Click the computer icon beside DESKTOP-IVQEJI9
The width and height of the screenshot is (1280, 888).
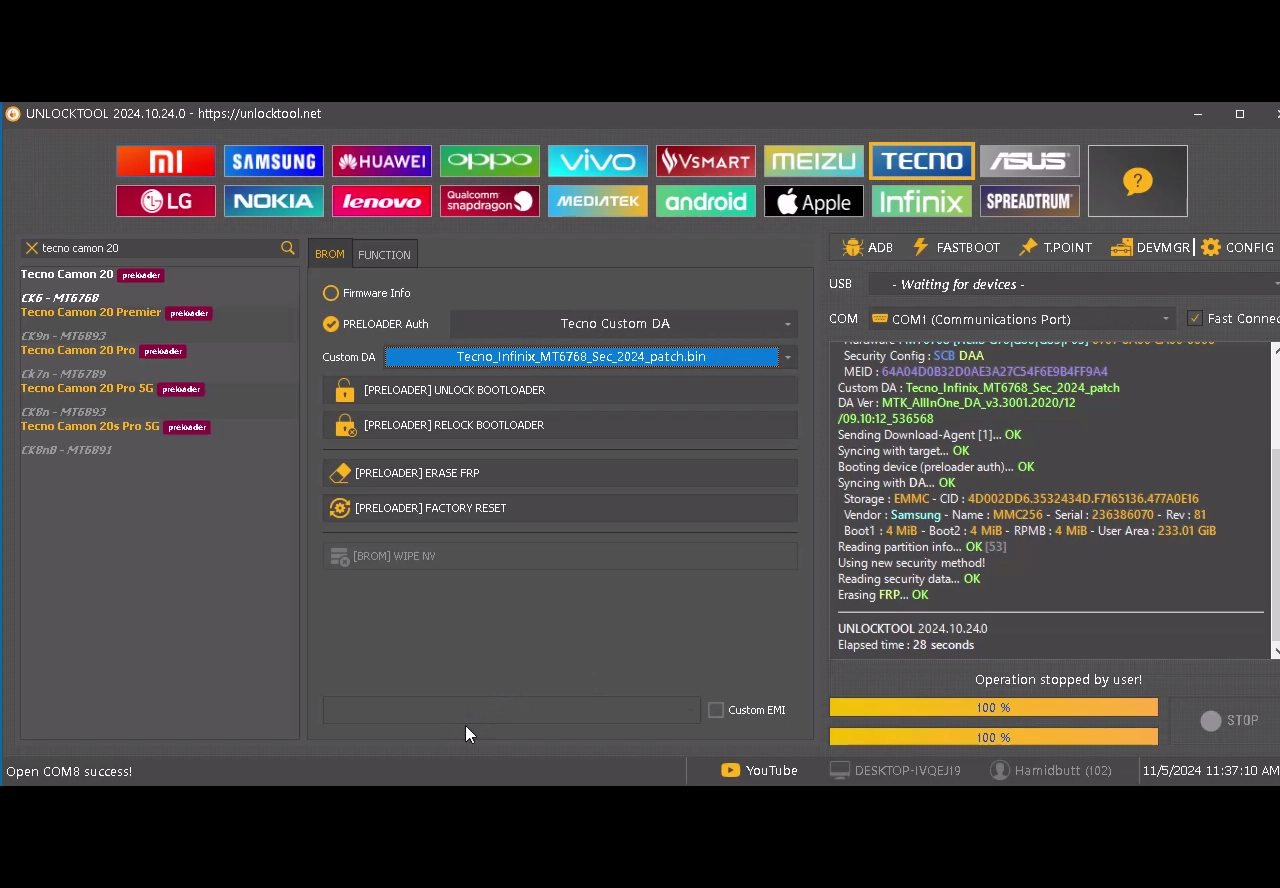pos(839,770)
